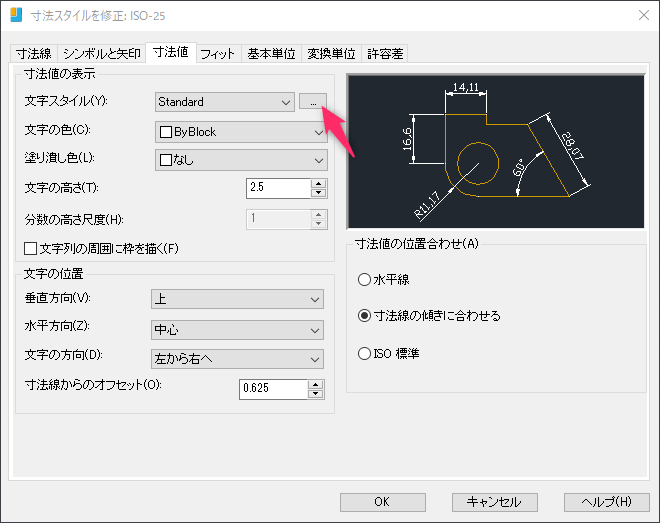Open text style browse button (...)
This screenshot has width=660, height=523.
pos(313,101)
